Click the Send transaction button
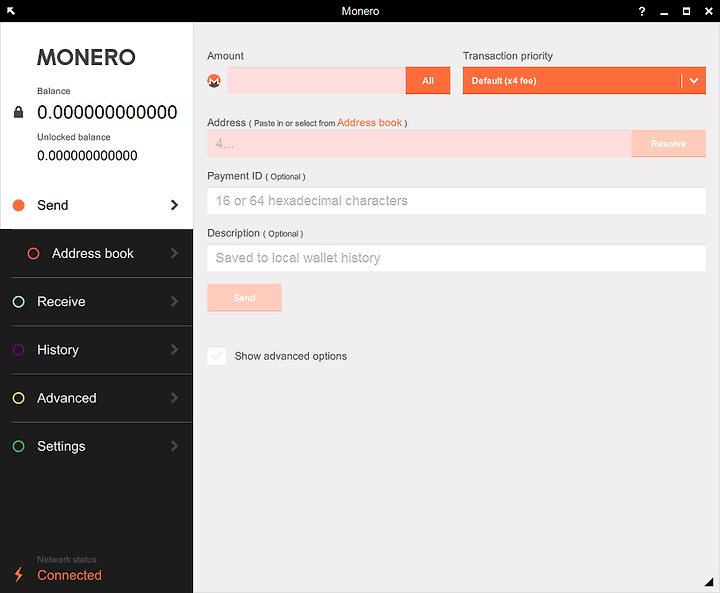720x593 pixels. point(244,298)
